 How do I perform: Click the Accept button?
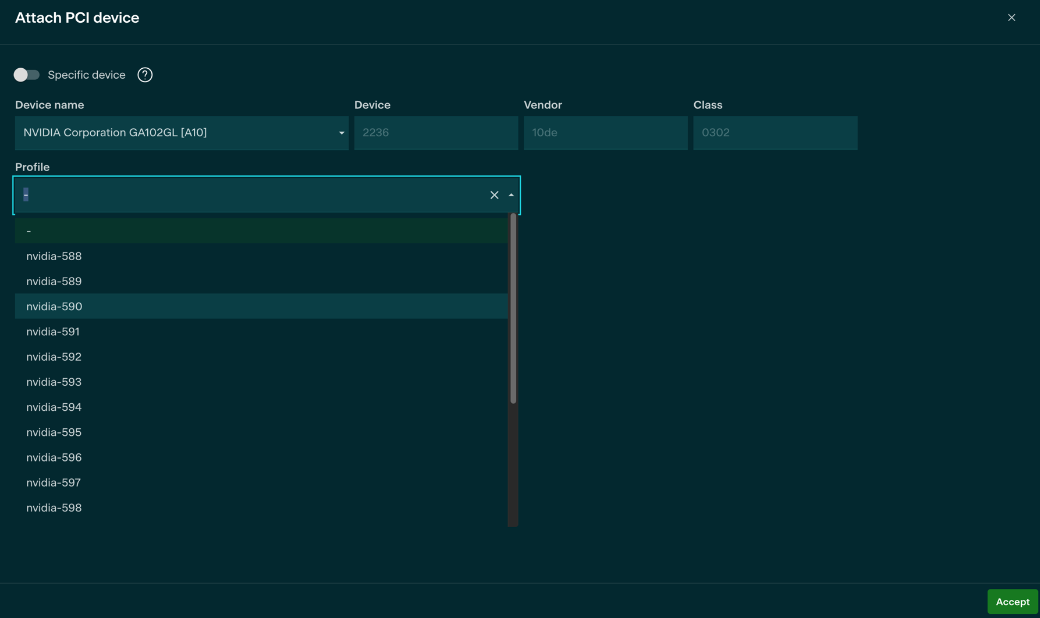click(x=1012, y=602)
